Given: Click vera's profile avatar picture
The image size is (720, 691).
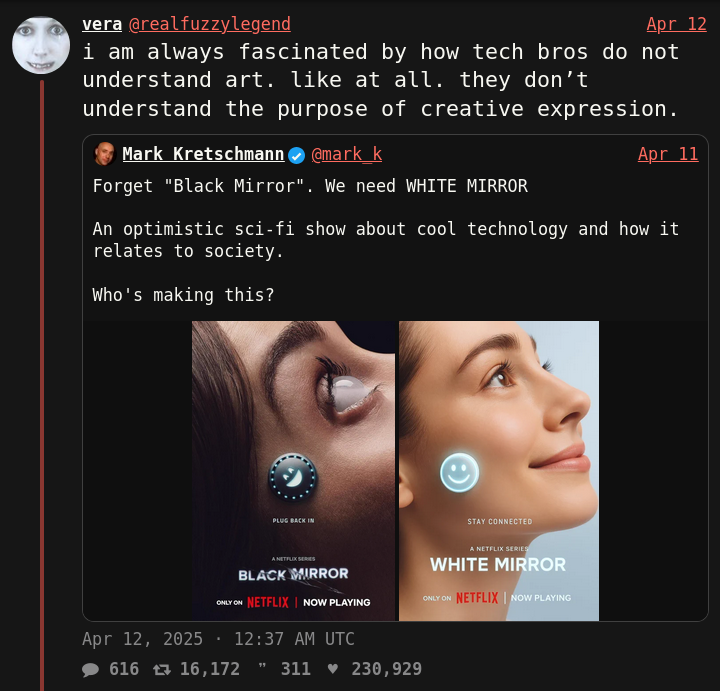Looking at the screenshot, I should pos(41,45).
